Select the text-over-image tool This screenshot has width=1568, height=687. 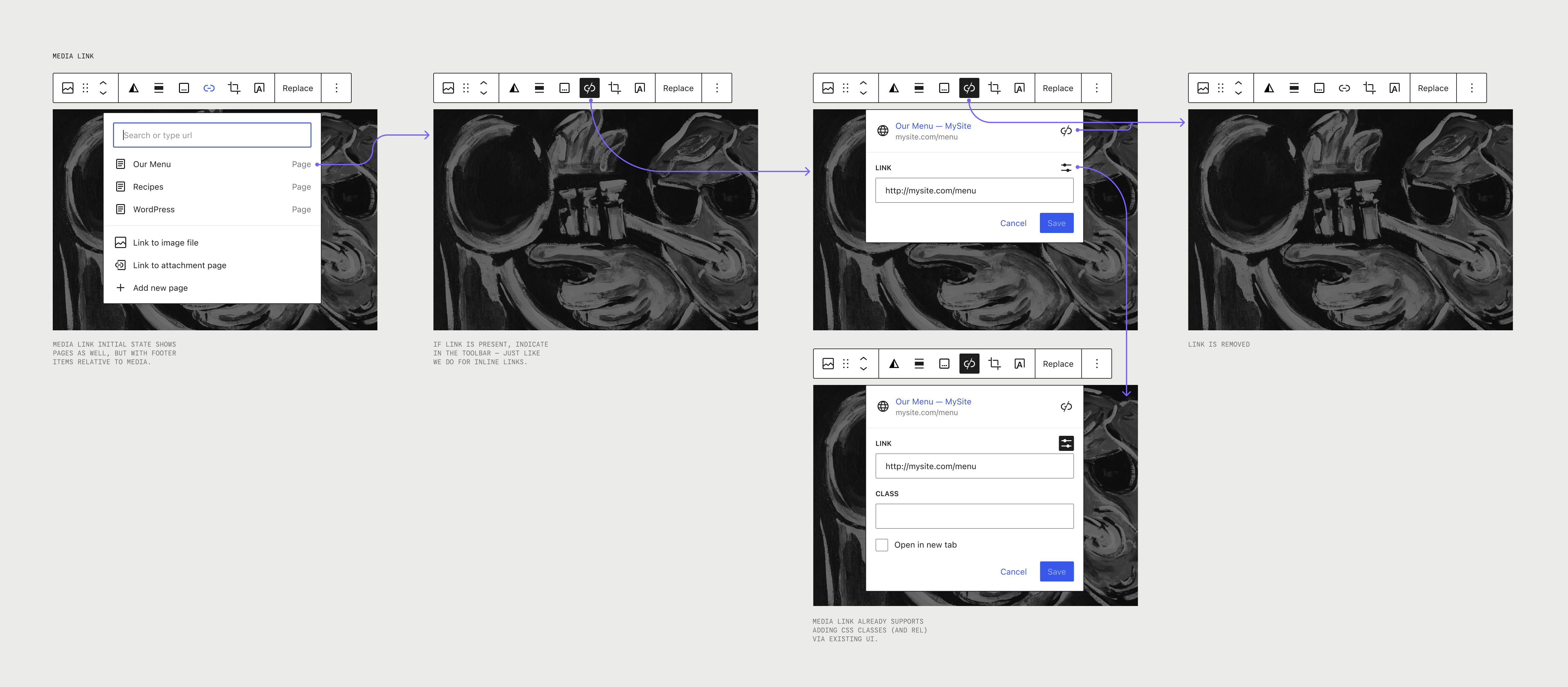259,88
